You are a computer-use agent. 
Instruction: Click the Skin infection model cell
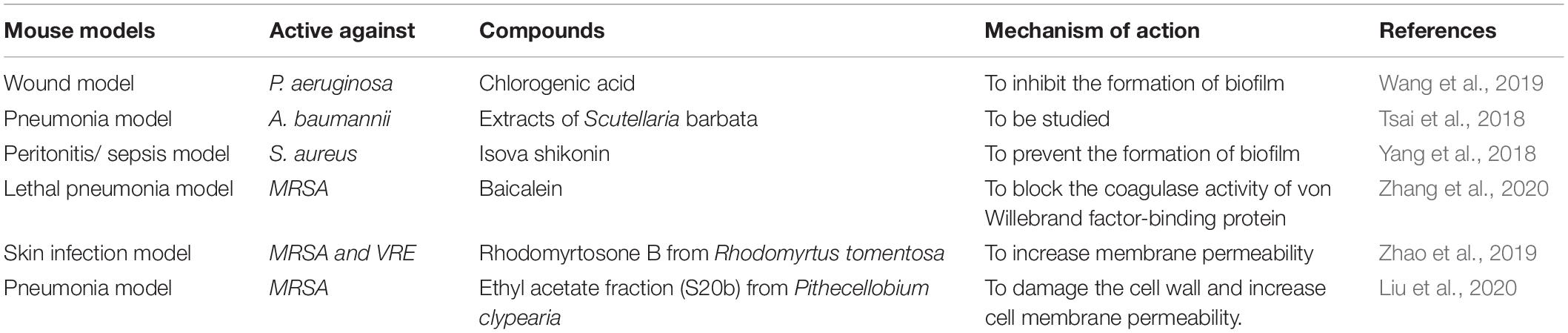[x=97, y=253]
